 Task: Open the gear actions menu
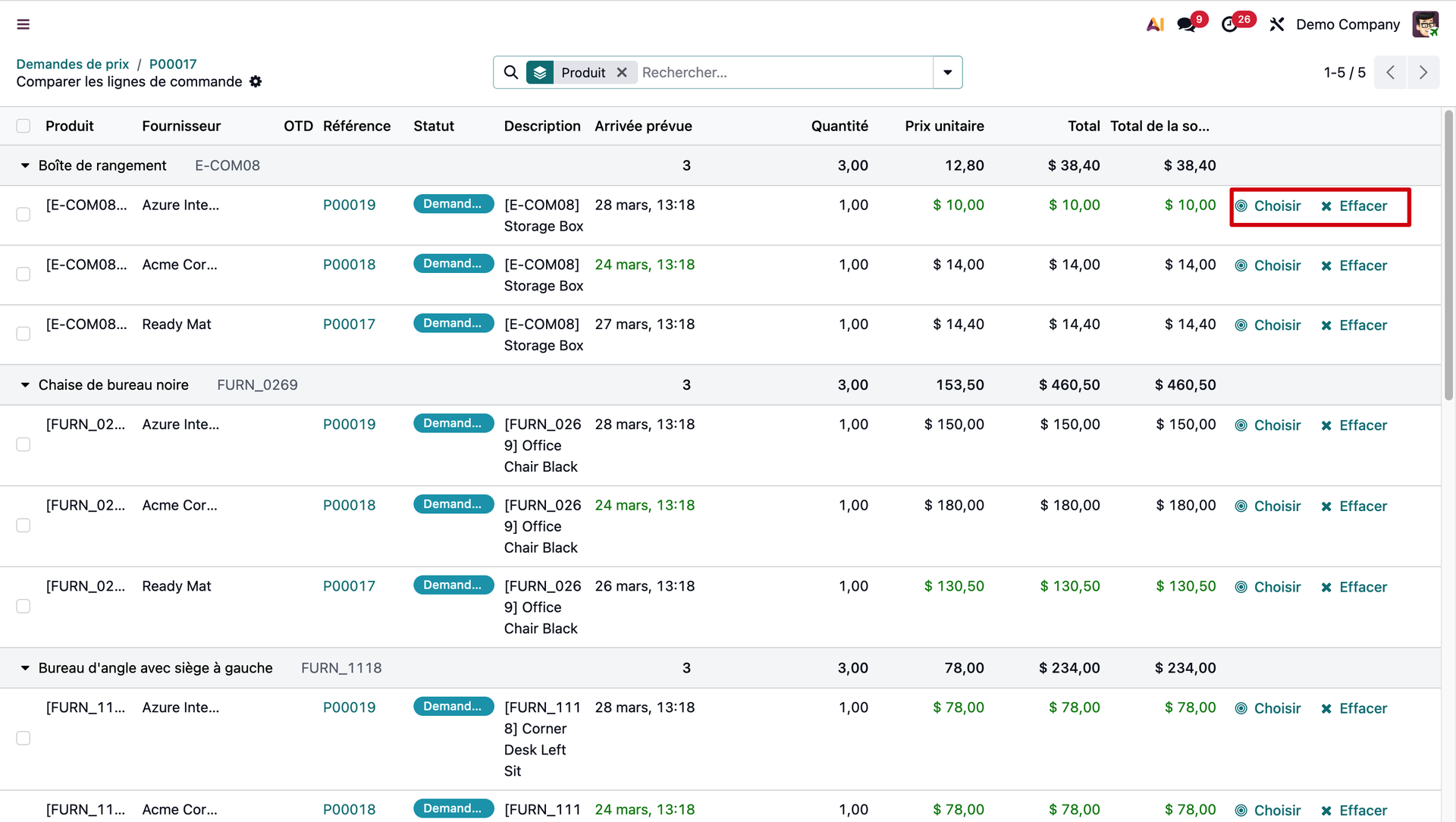[x=256, y=82]
